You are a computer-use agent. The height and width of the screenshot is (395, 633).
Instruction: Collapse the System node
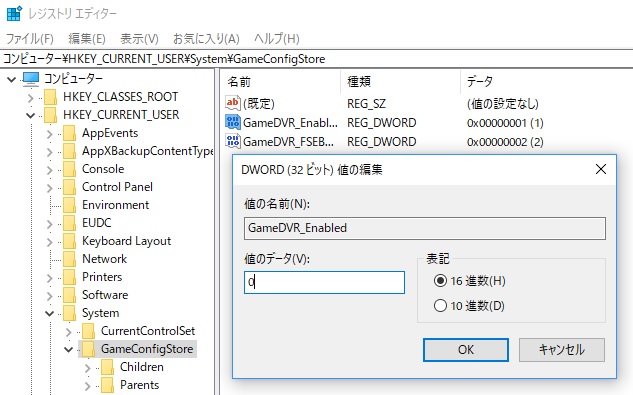50,313
